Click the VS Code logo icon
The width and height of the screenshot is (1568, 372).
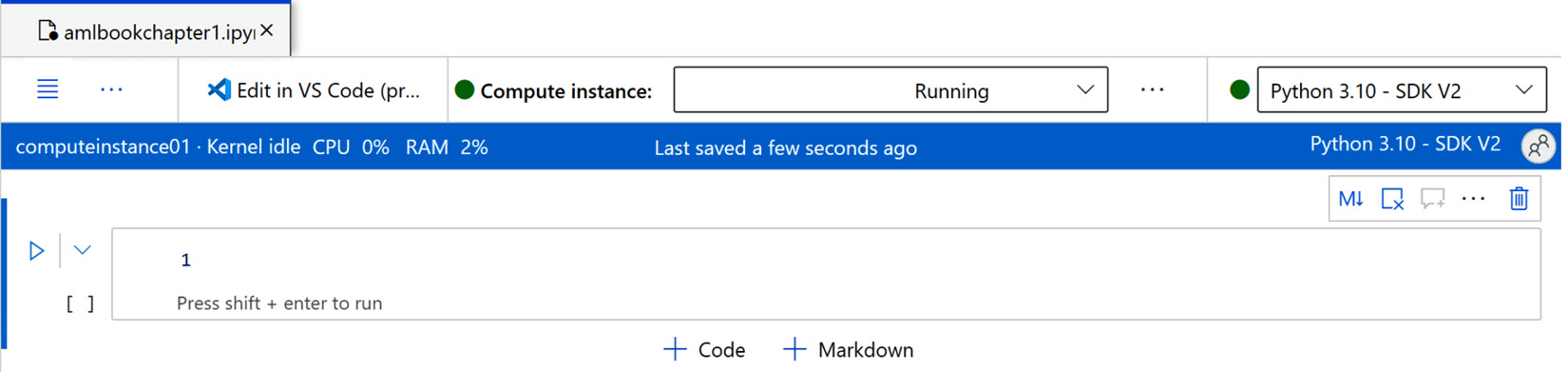pyautogui.click(x=219, y=89)
